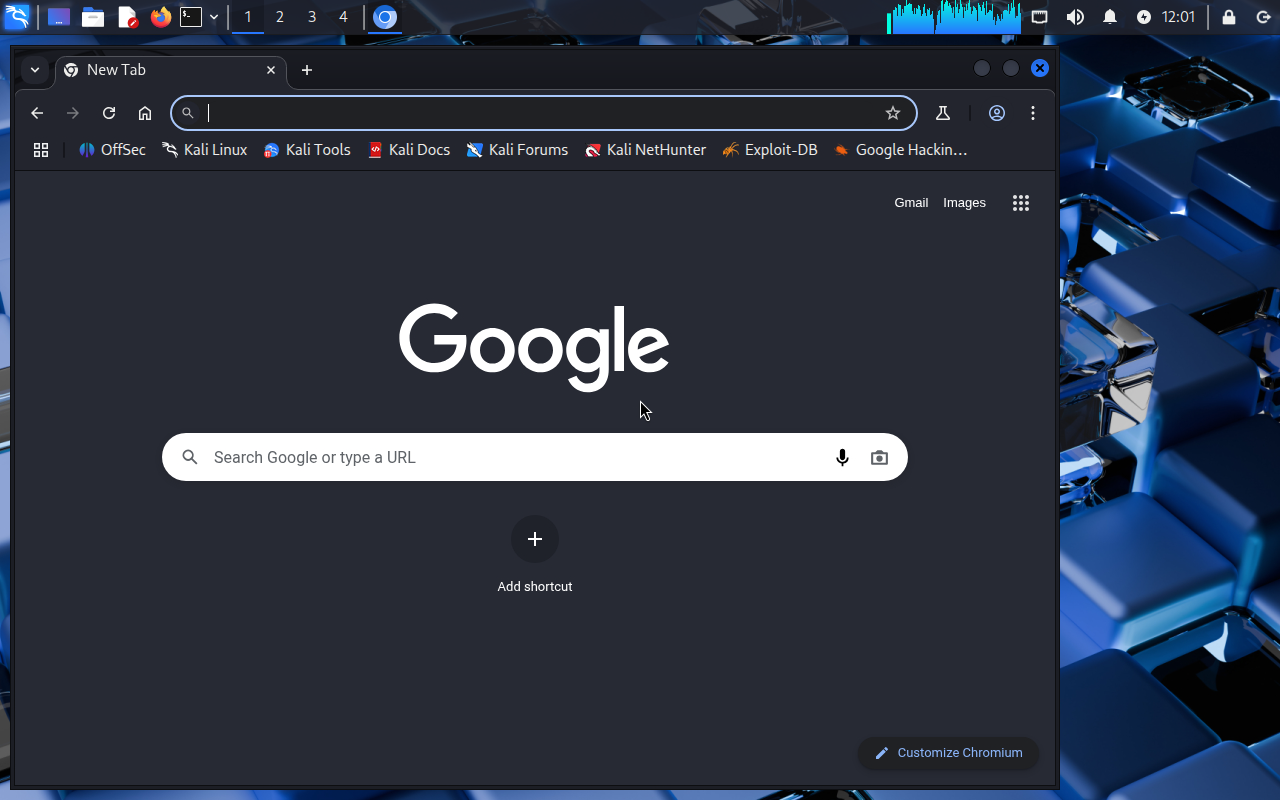Switch to workspace 1
This screenshot has height=800, width=1280.
(248, 17)
